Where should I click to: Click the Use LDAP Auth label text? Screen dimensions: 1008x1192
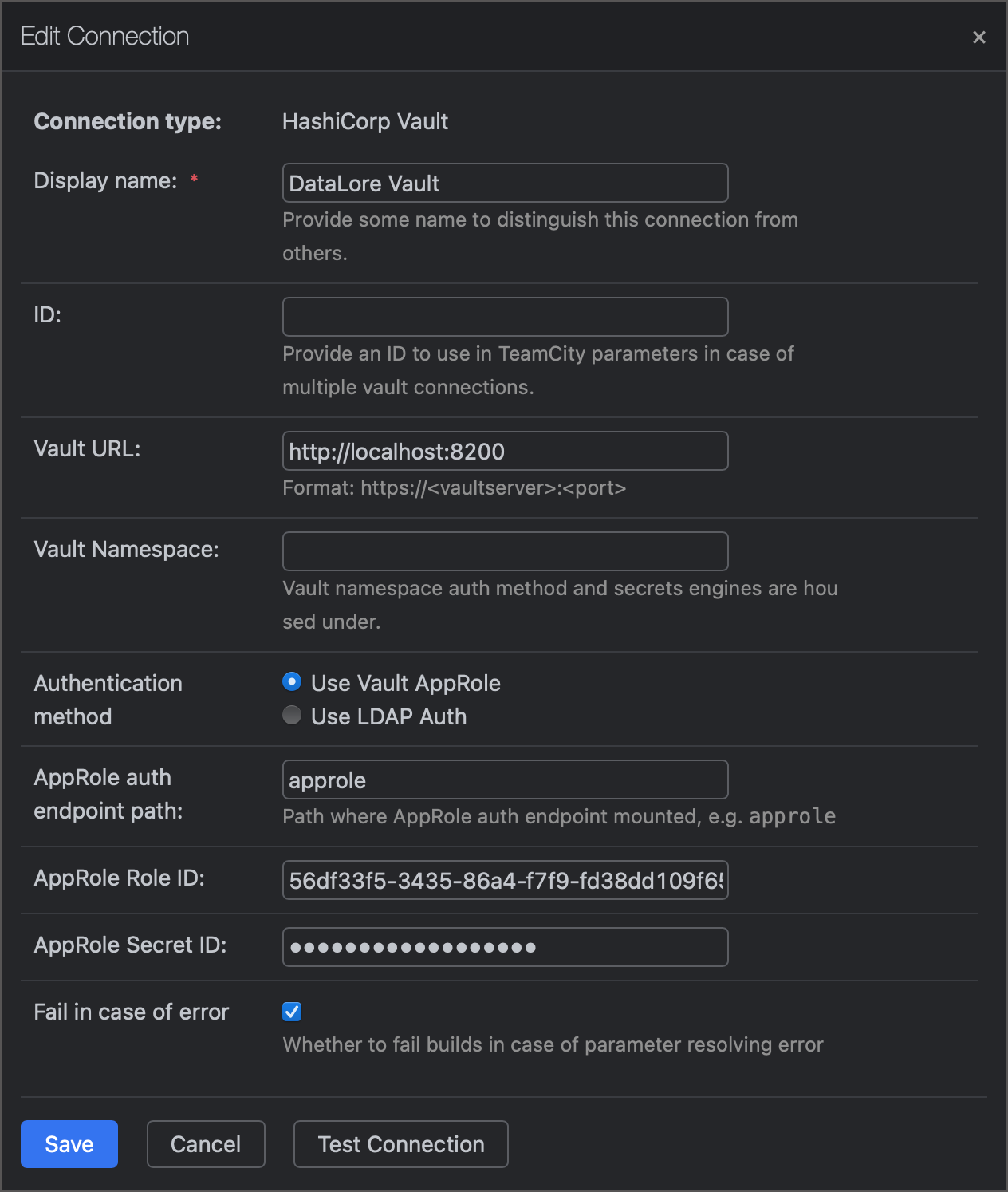point(388,716)
